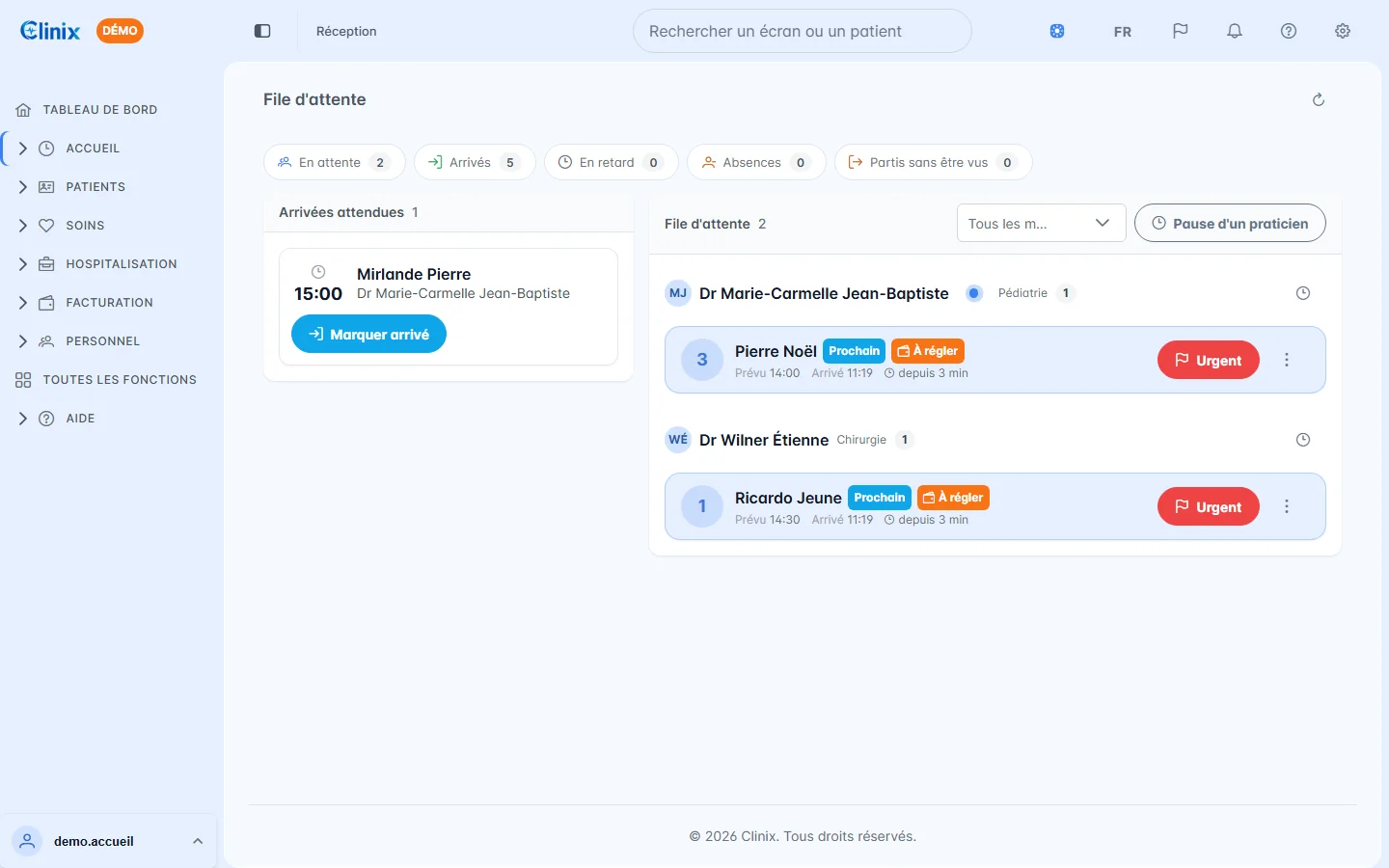Image resolution: width=1389 pixels, height=868 pixels.
Task: Select the Partis sans être vus tab
Action: (933, 162)
